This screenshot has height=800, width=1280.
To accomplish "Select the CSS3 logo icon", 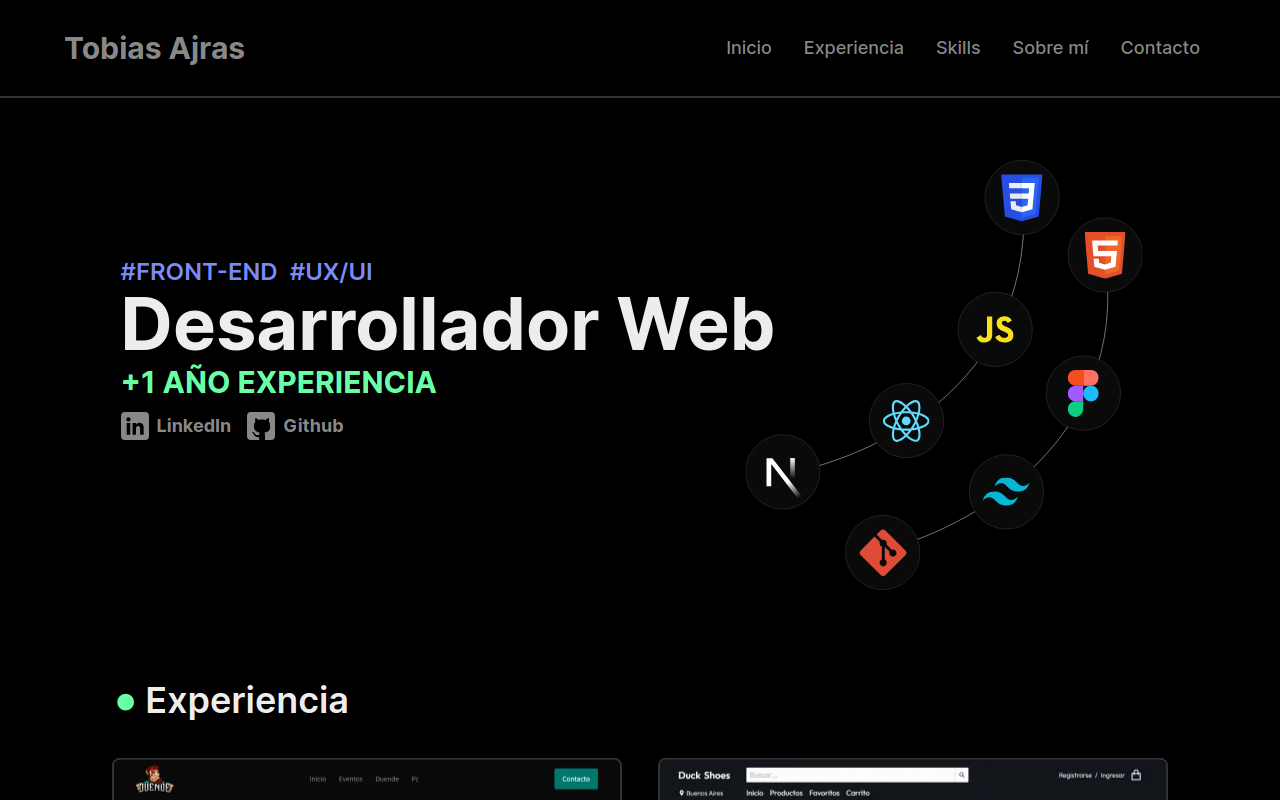I will [1022, 197].
